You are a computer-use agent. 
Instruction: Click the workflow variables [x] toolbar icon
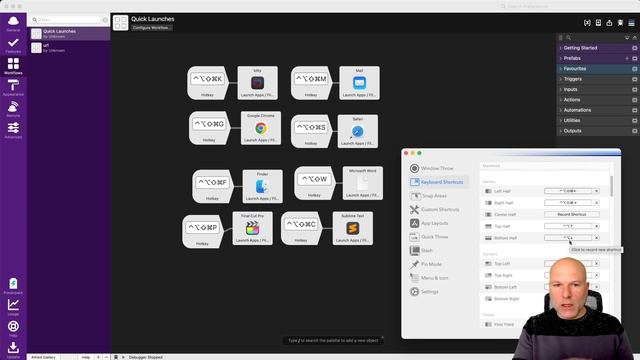[587, 23]
